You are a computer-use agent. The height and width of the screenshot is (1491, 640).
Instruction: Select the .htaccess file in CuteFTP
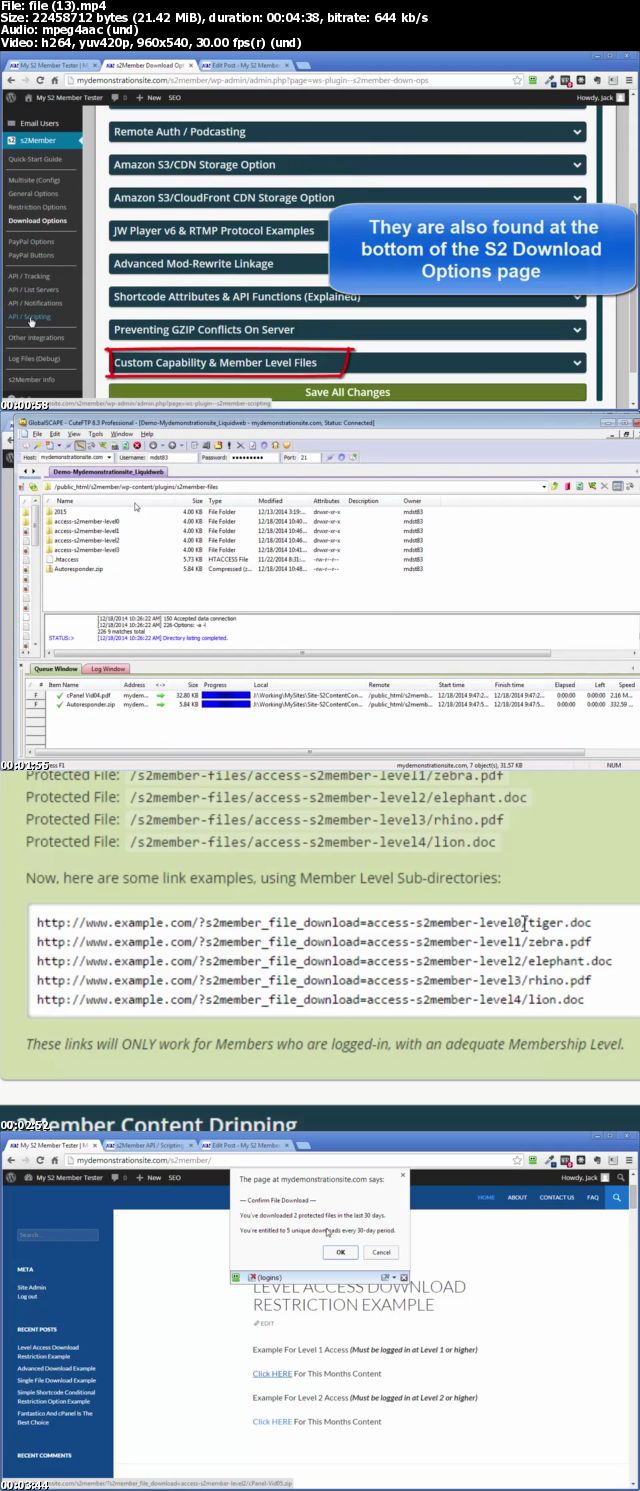tap(66, 559)
